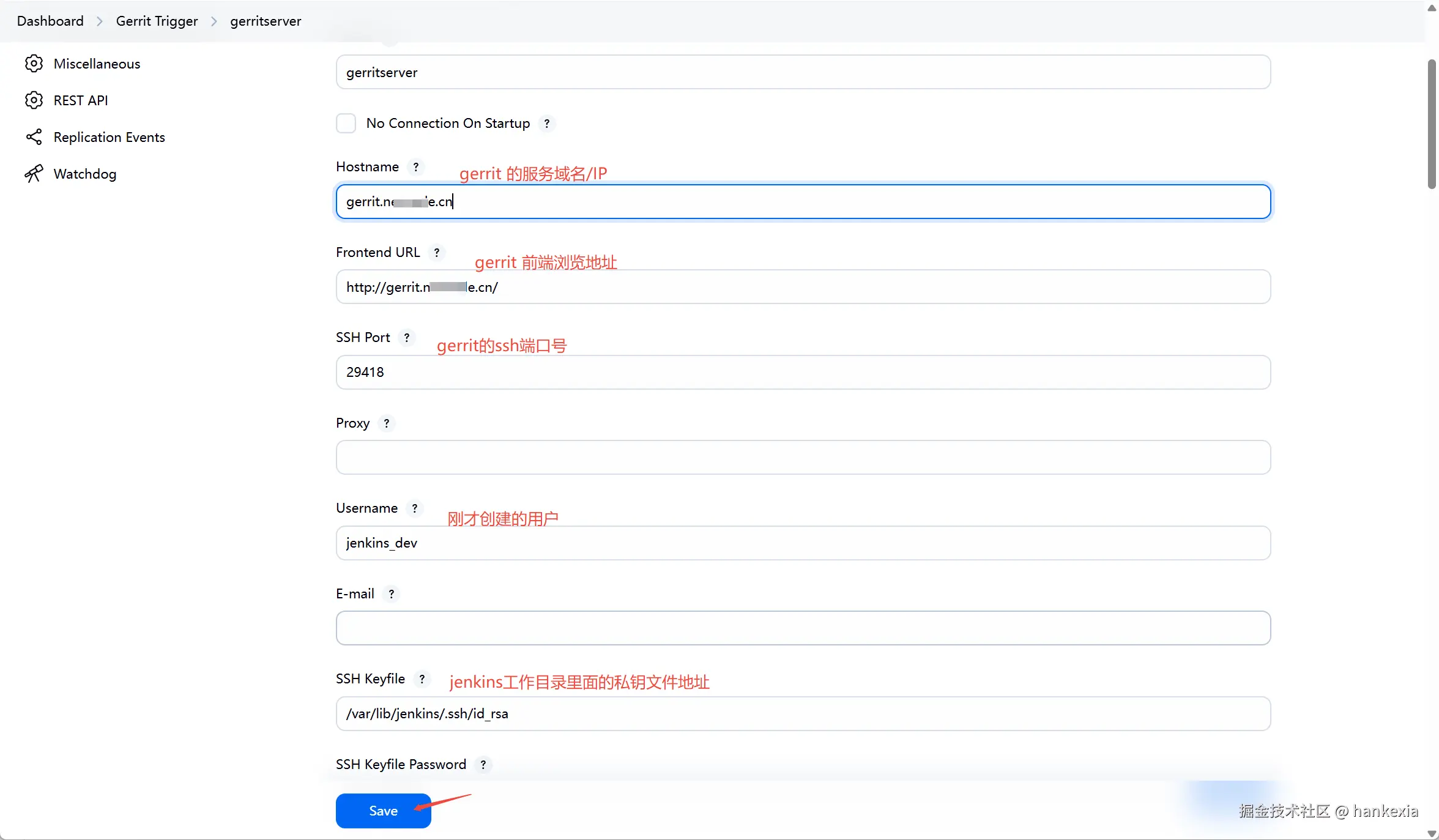This screenshot has height=840, width=1439.
Task: Click the Watchdog telescope icon
Action: [34, 174]
